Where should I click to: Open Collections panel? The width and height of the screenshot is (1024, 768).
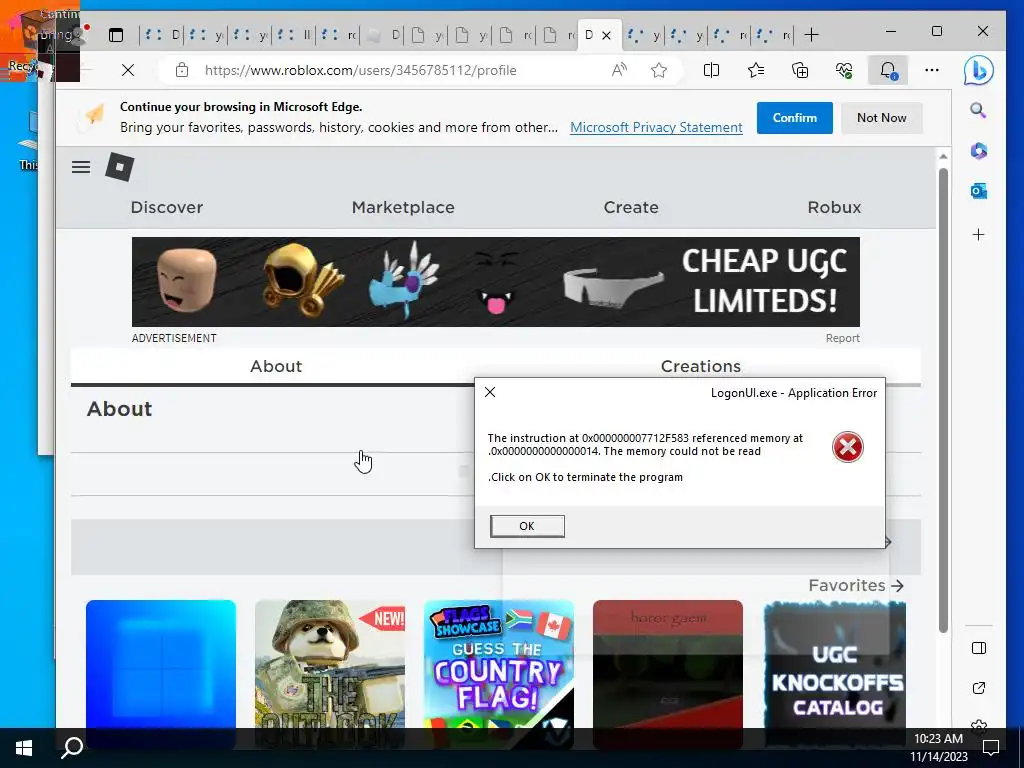[800, 70]
